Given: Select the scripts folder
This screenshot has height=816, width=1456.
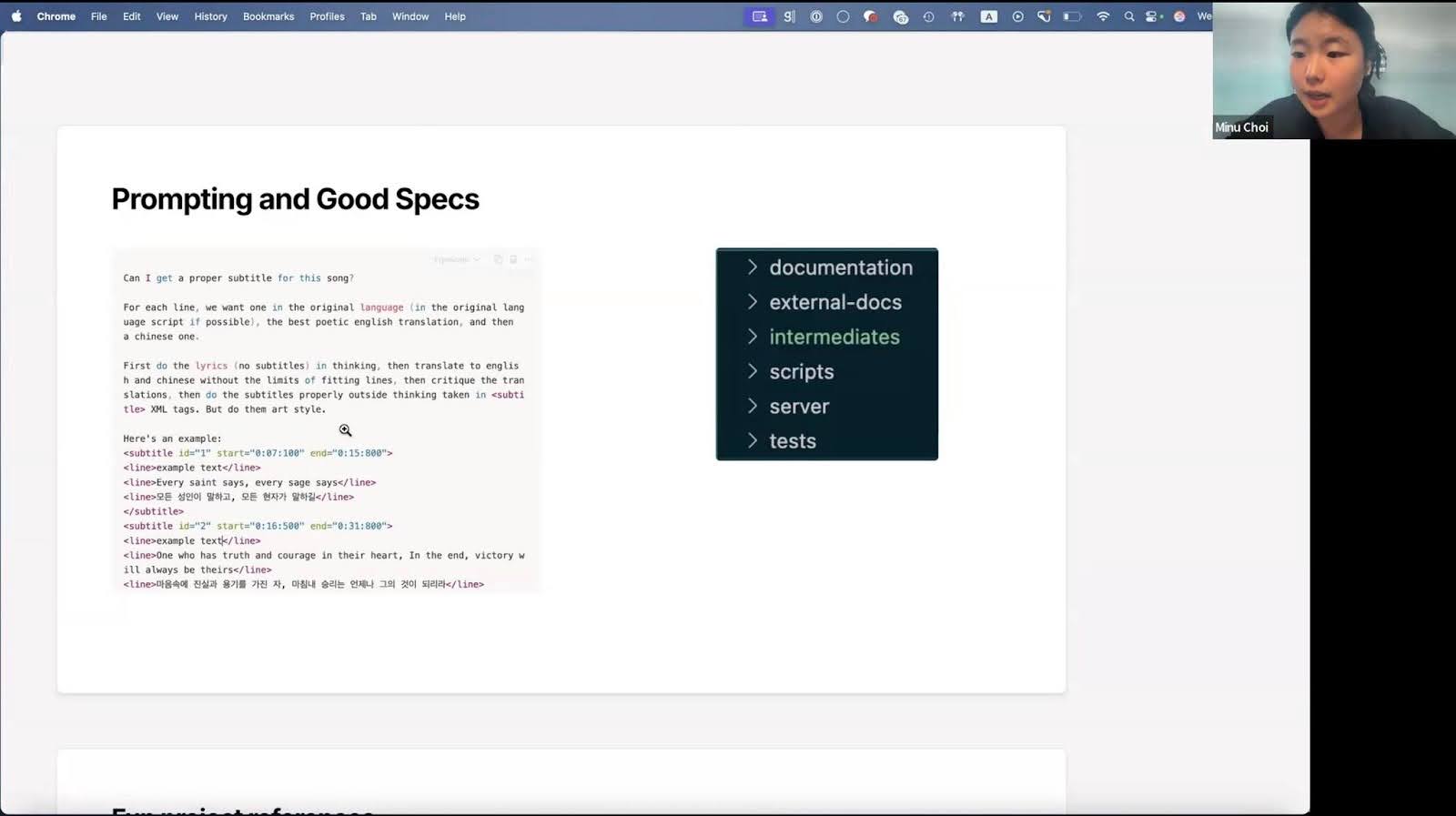Looking at the screenshot, I should [801, 371].
